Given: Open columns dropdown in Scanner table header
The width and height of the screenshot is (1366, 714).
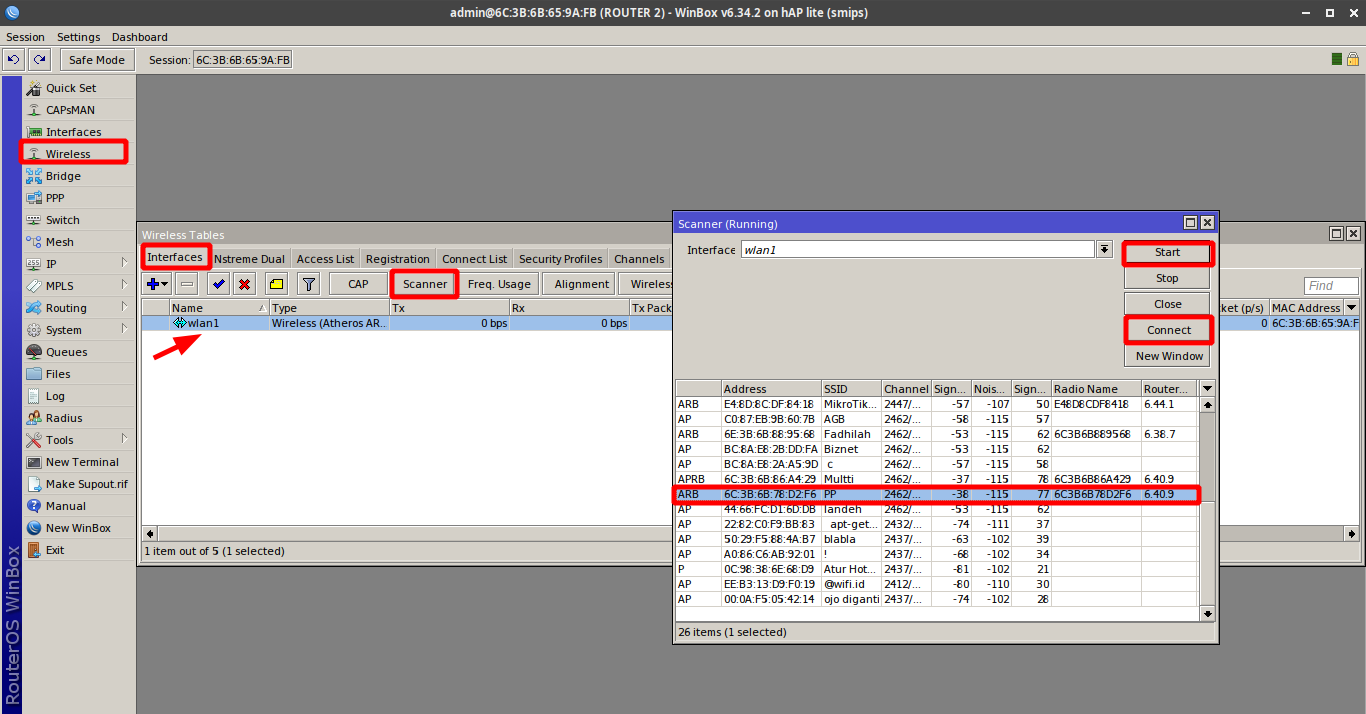Looking at the screenshot, I should pos(1207,388).
